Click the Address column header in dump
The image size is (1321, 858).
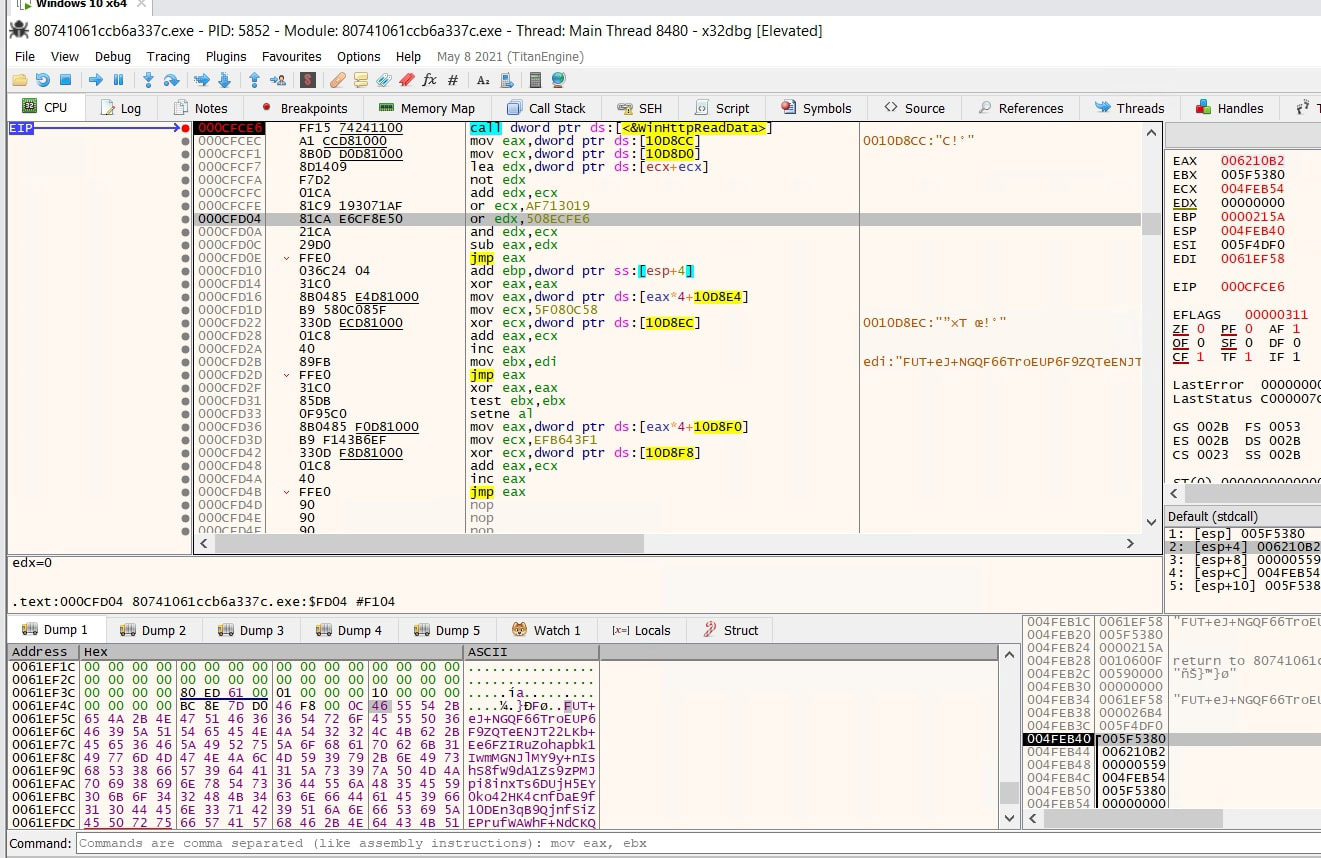44,652
